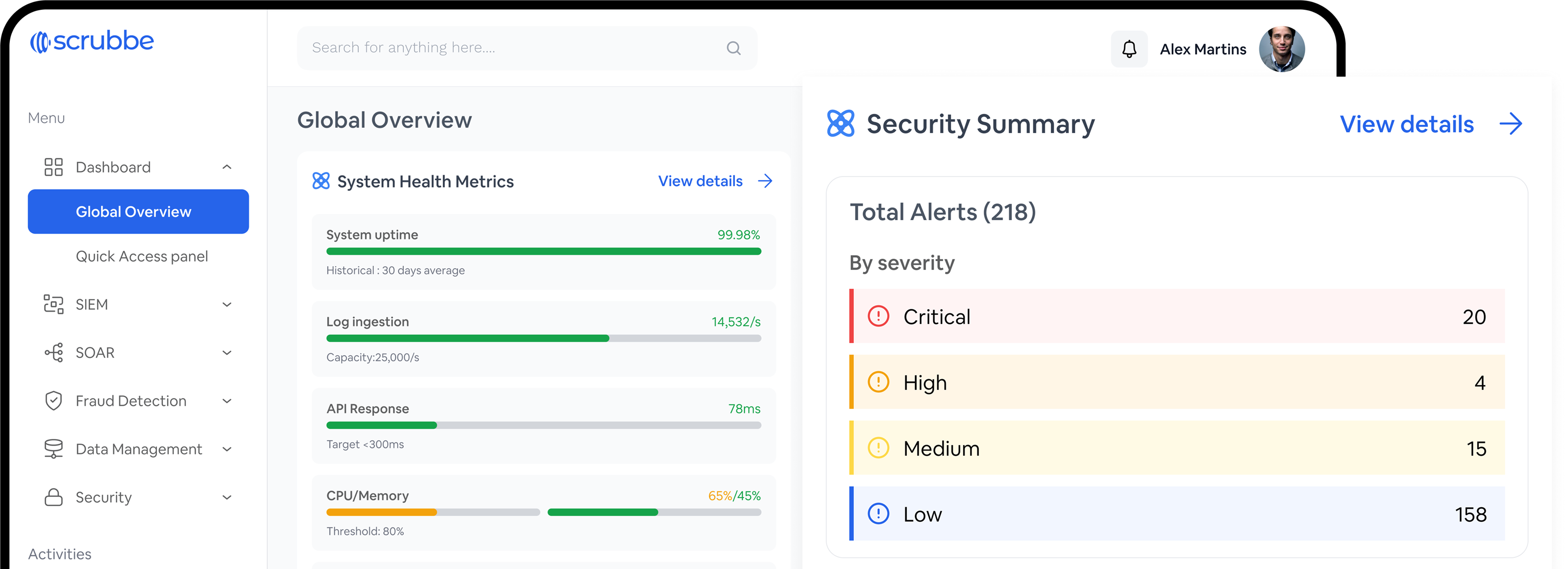The image size is (1568, 569).
Task: Click the Critical severity alert icon
Action: pos(878,316)
